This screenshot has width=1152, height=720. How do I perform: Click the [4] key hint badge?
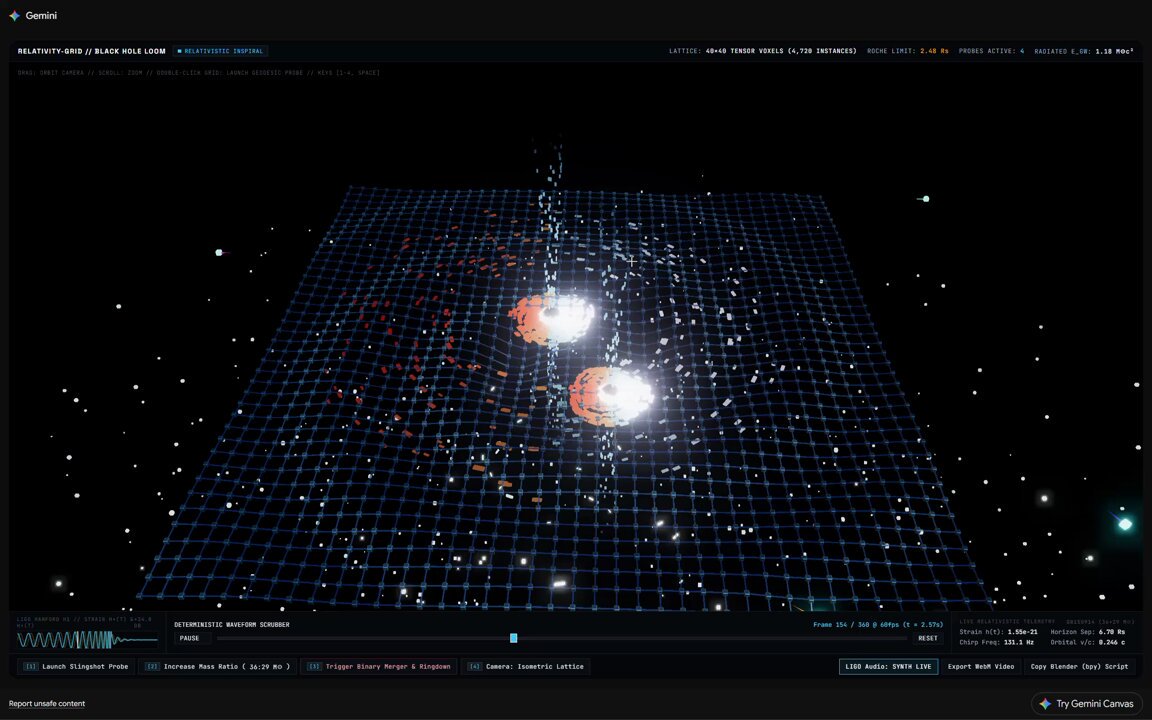coord(475,666)
